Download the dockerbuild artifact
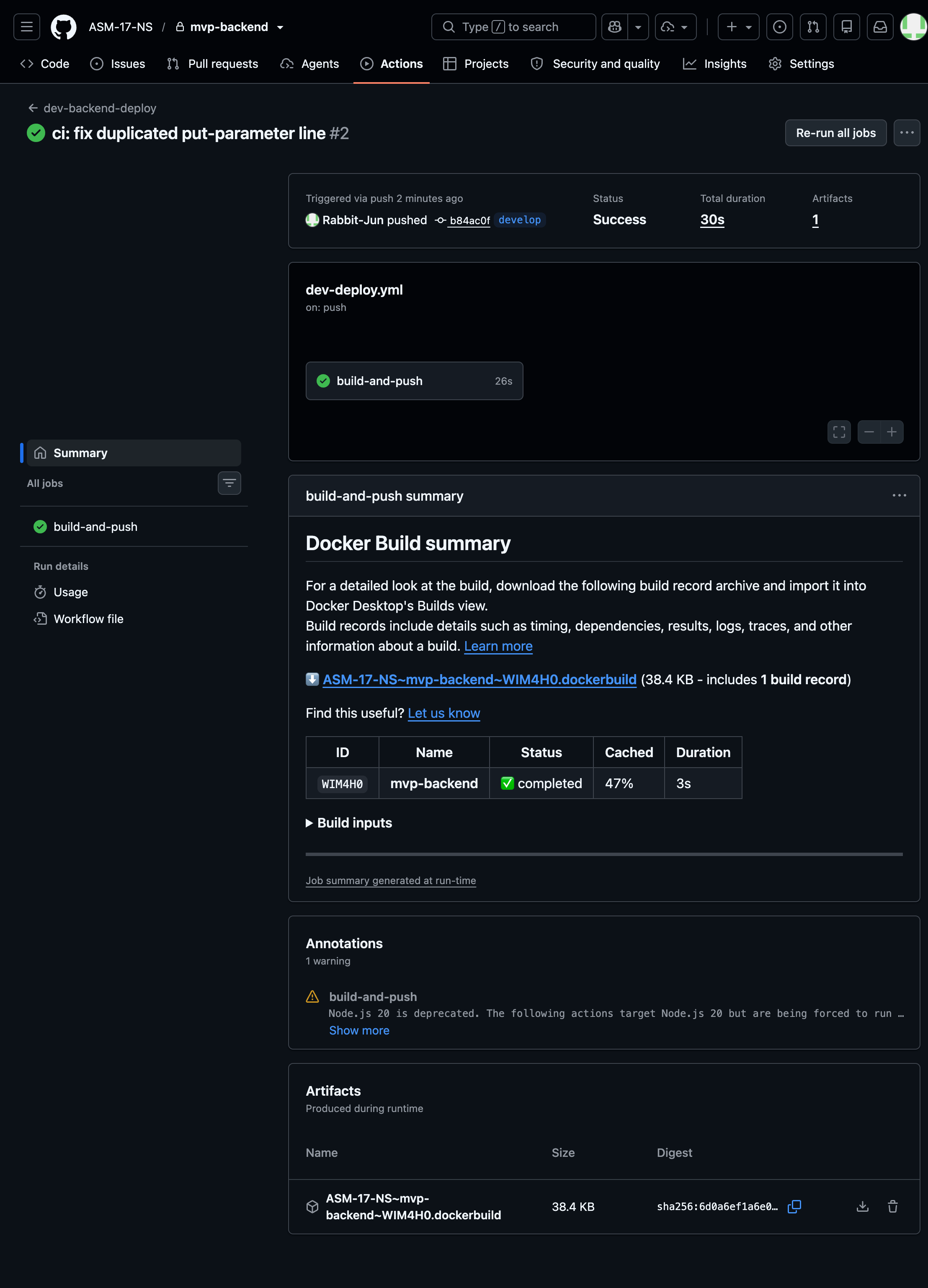The height and width of the screenshot is (1288, 928). (862, 1206)
